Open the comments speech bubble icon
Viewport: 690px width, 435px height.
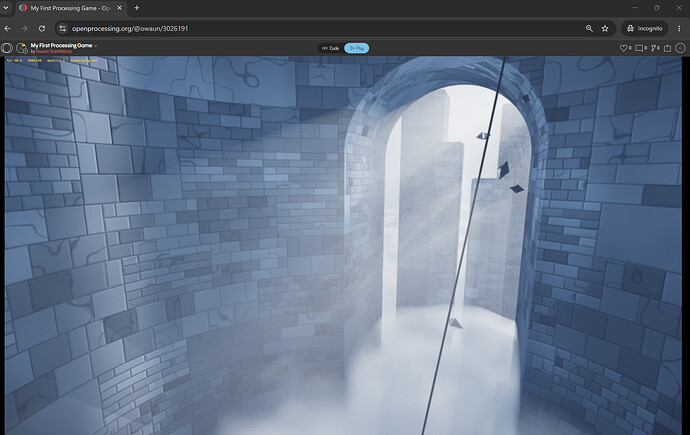(641, 48)
